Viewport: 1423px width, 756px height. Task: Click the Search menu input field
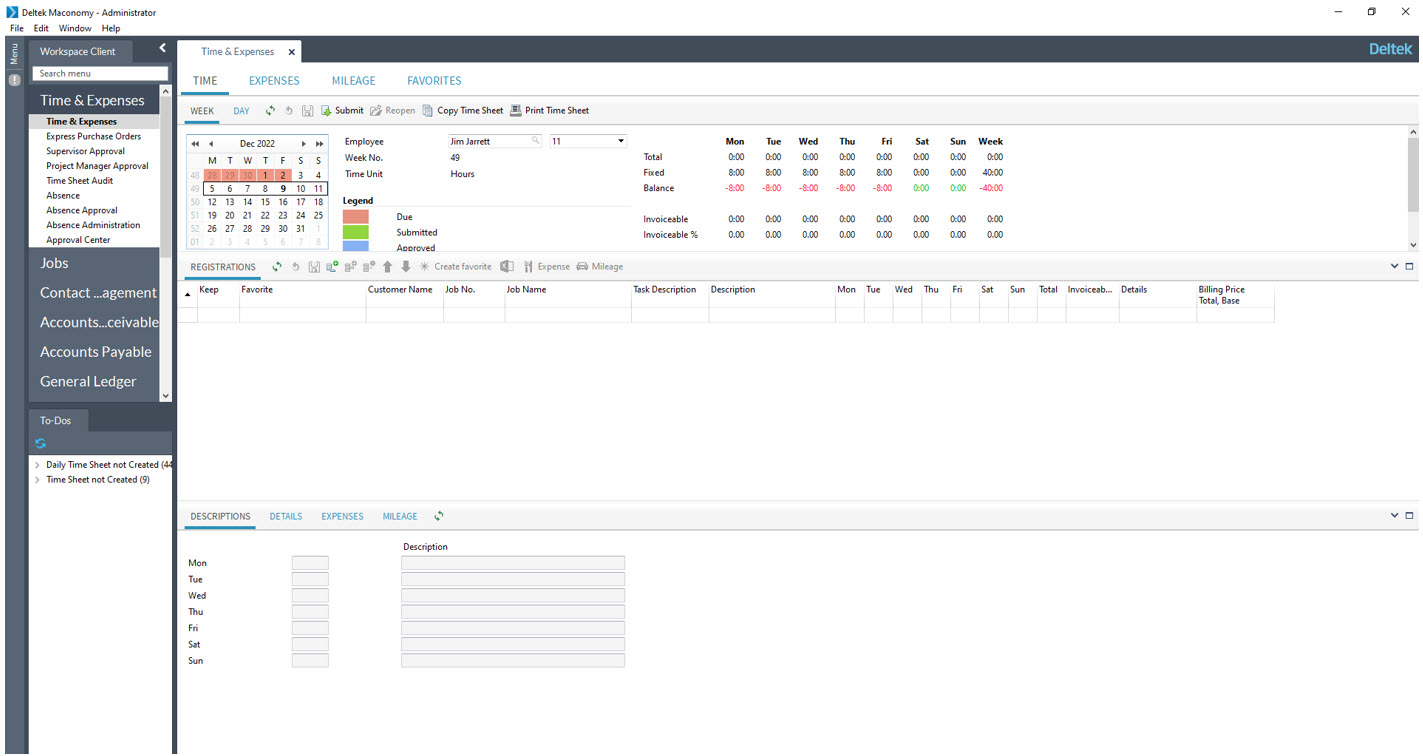click(x=99, y=73)
